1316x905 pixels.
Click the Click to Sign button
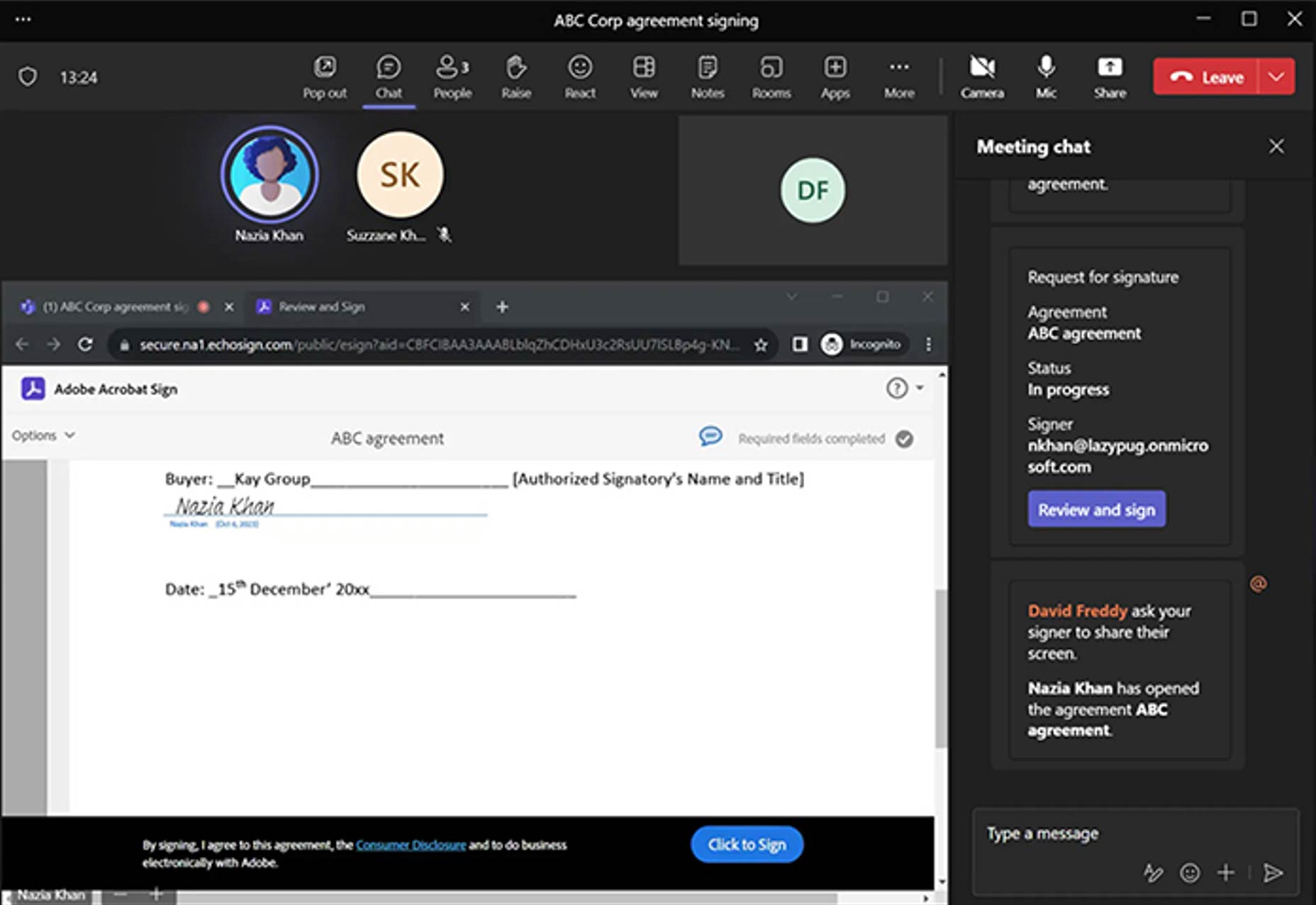point(747,845)
